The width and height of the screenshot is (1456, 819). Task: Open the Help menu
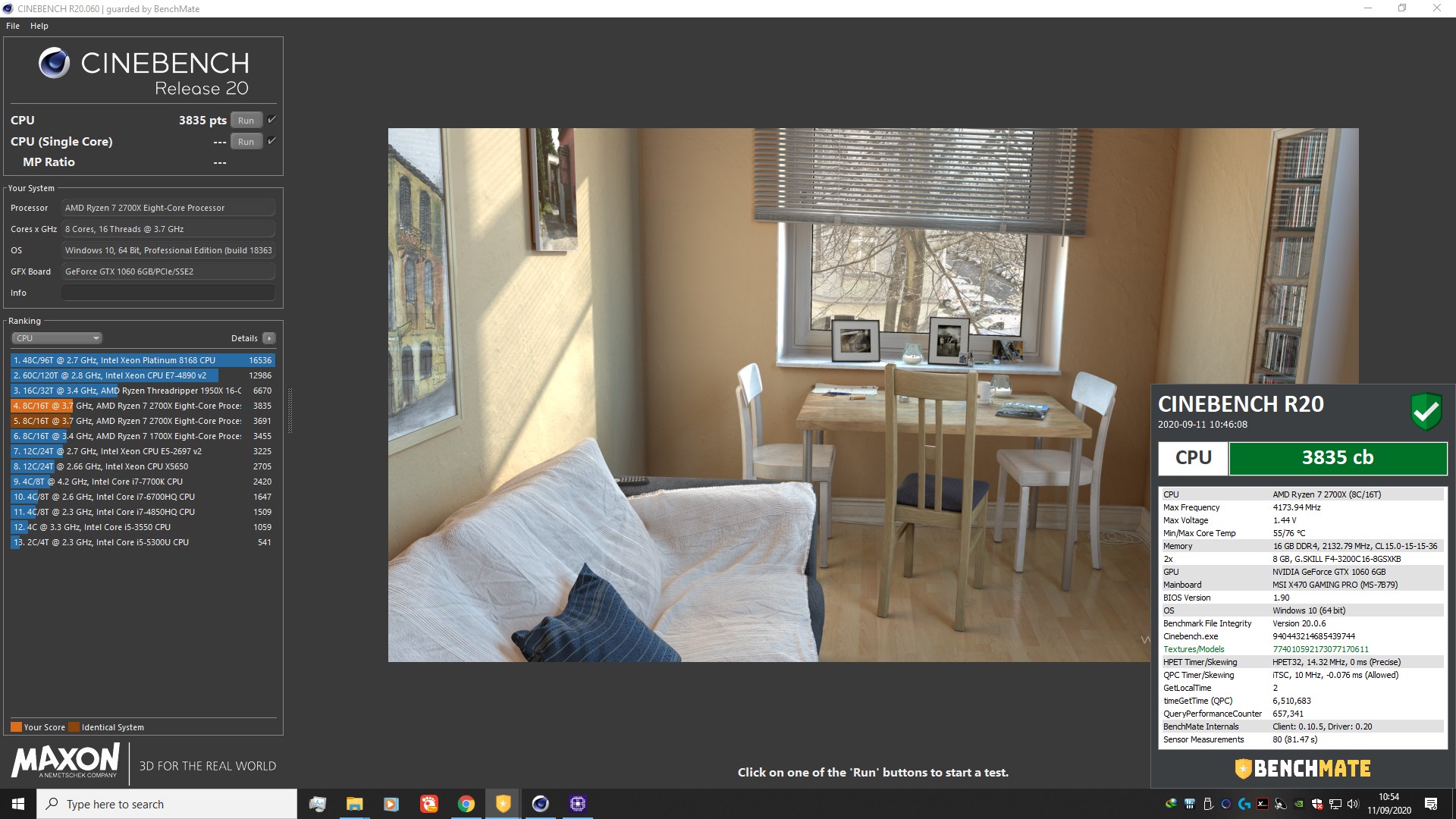[39, 26]
